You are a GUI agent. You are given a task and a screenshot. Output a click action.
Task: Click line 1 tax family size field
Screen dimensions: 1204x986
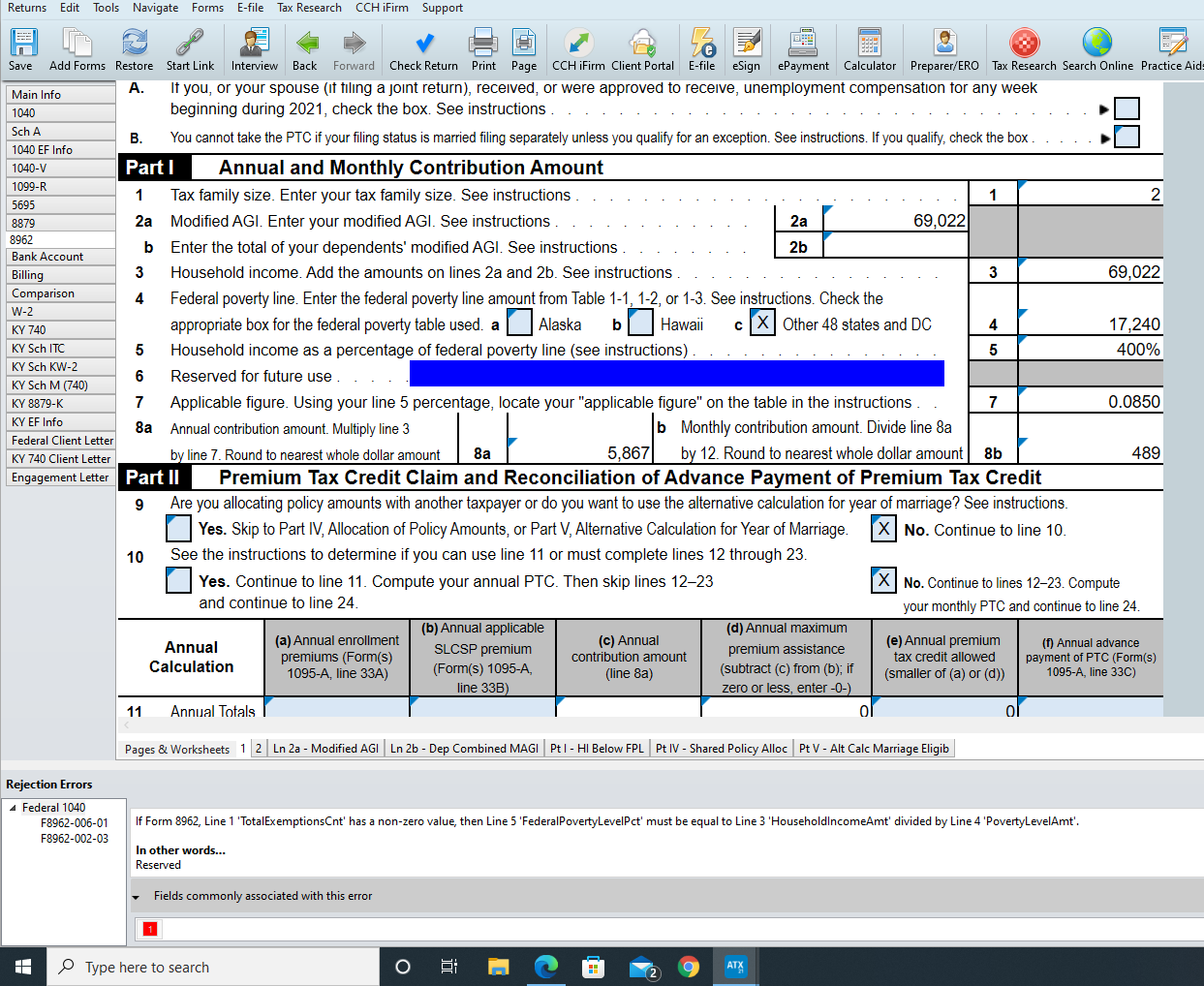[x=1090, y=194]
